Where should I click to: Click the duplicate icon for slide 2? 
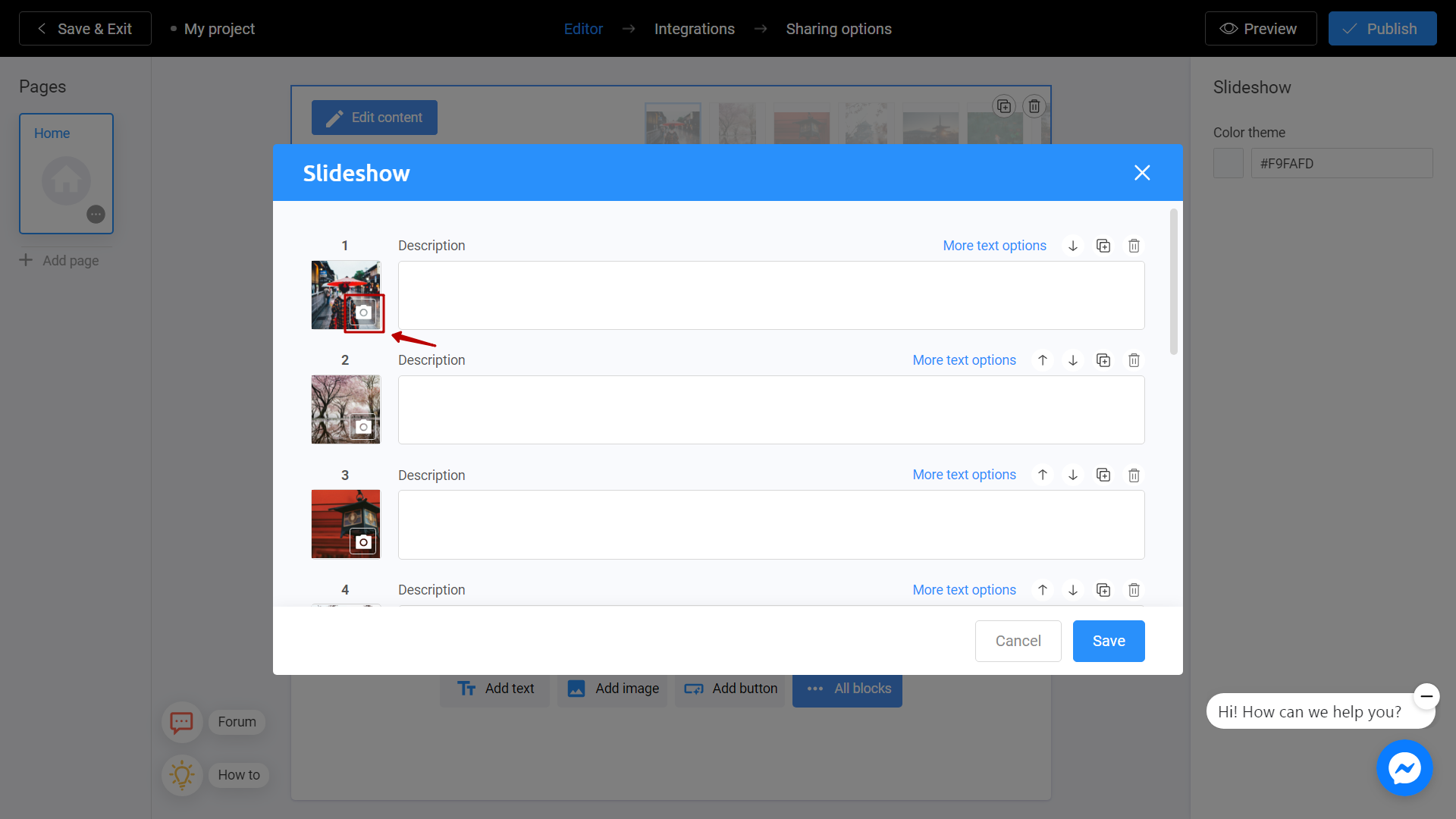click(1104, 360)
